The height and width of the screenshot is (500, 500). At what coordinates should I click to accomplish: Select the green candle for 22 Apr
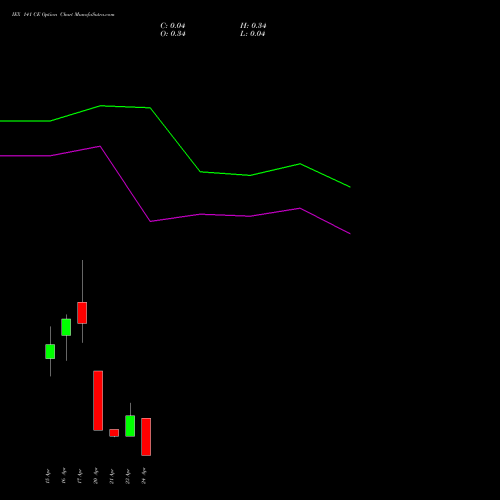130,426
